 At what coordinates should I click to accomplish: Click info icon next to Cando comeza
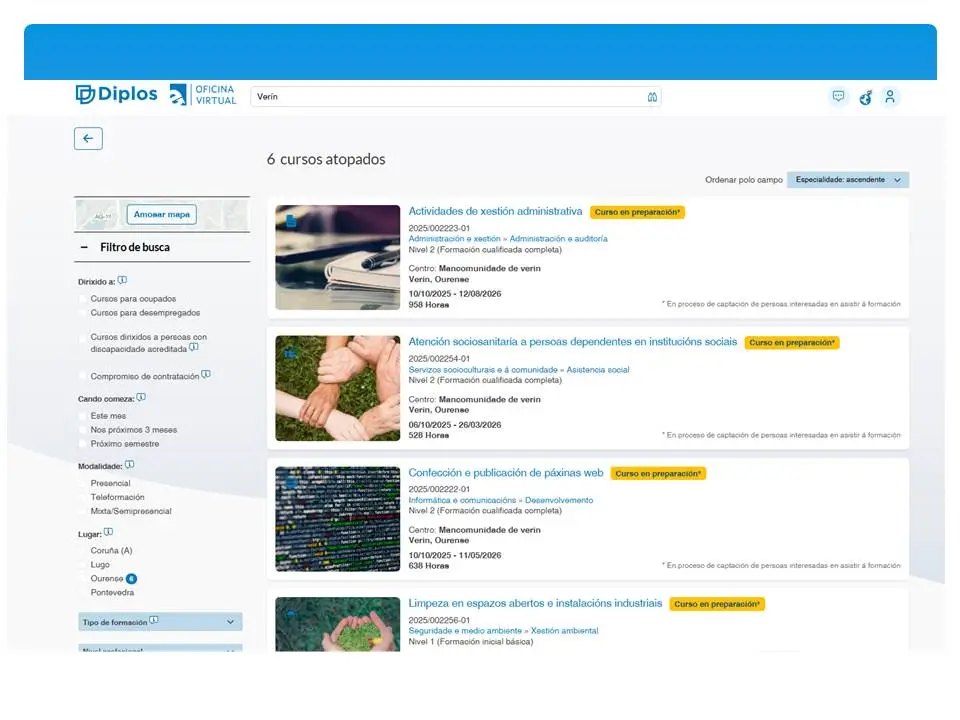(141, 397)
